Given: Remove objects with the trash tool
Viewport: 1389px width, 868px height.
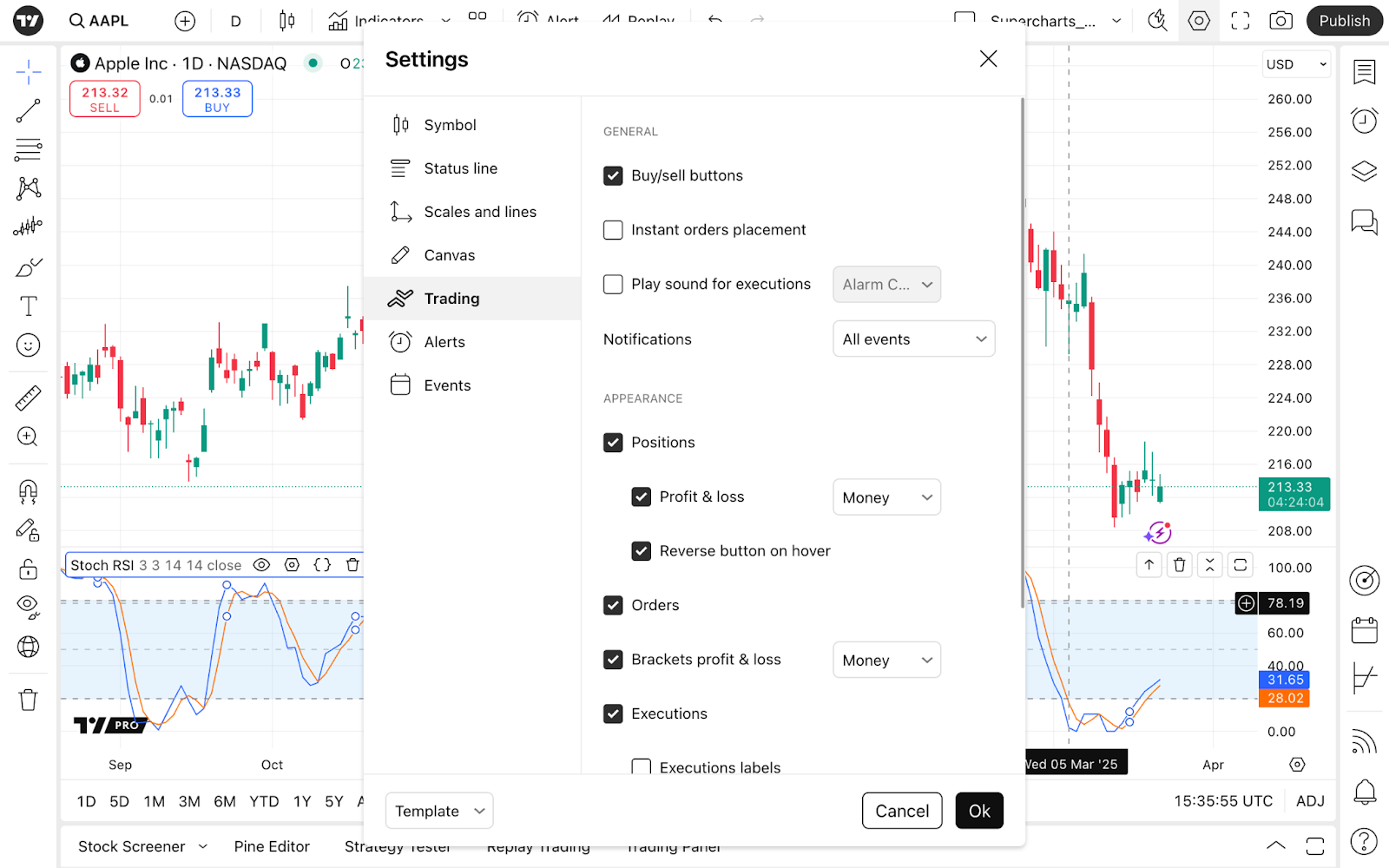Looking at the screenshot, I should click(29, 700).
